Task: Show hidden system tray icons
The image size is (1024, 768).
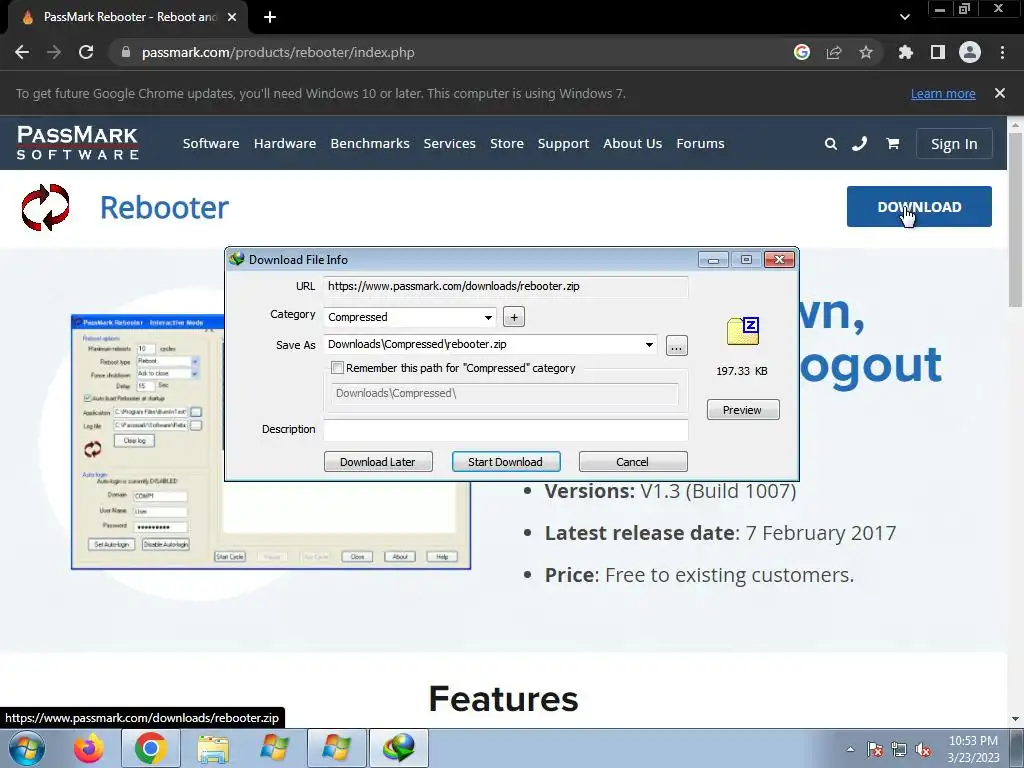Action: (850, 749)
